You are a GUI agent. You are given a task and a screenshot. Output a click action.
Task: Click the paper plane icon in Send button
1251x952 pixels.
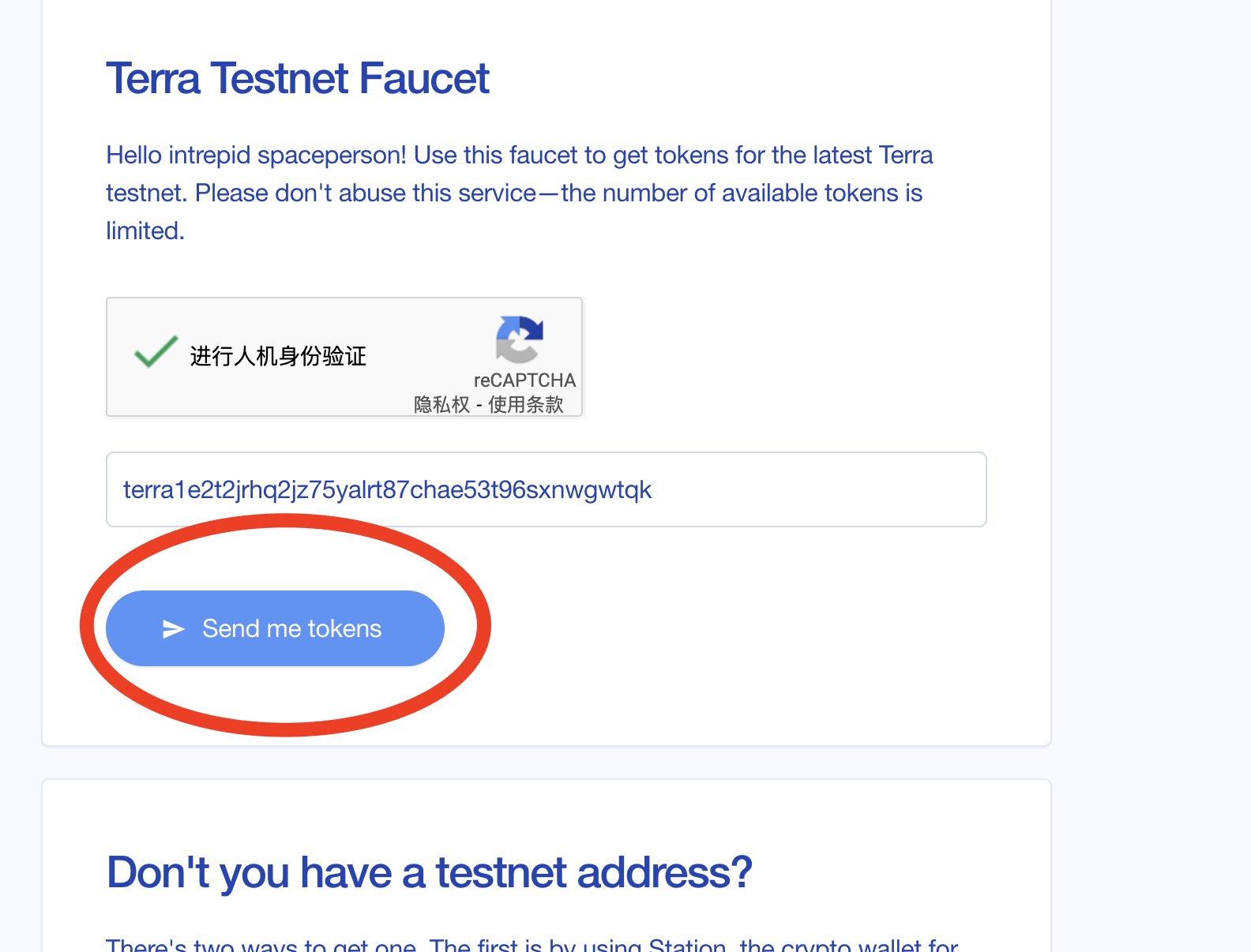[x=173, y=628]
